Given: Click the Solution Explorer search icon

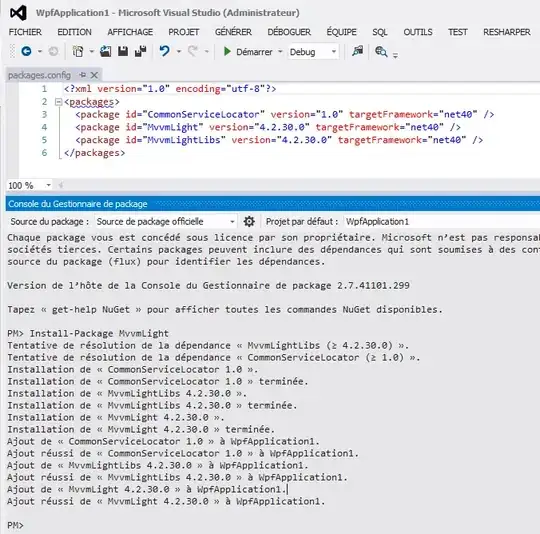Looking at the screenshot, I should coord(357,51).
